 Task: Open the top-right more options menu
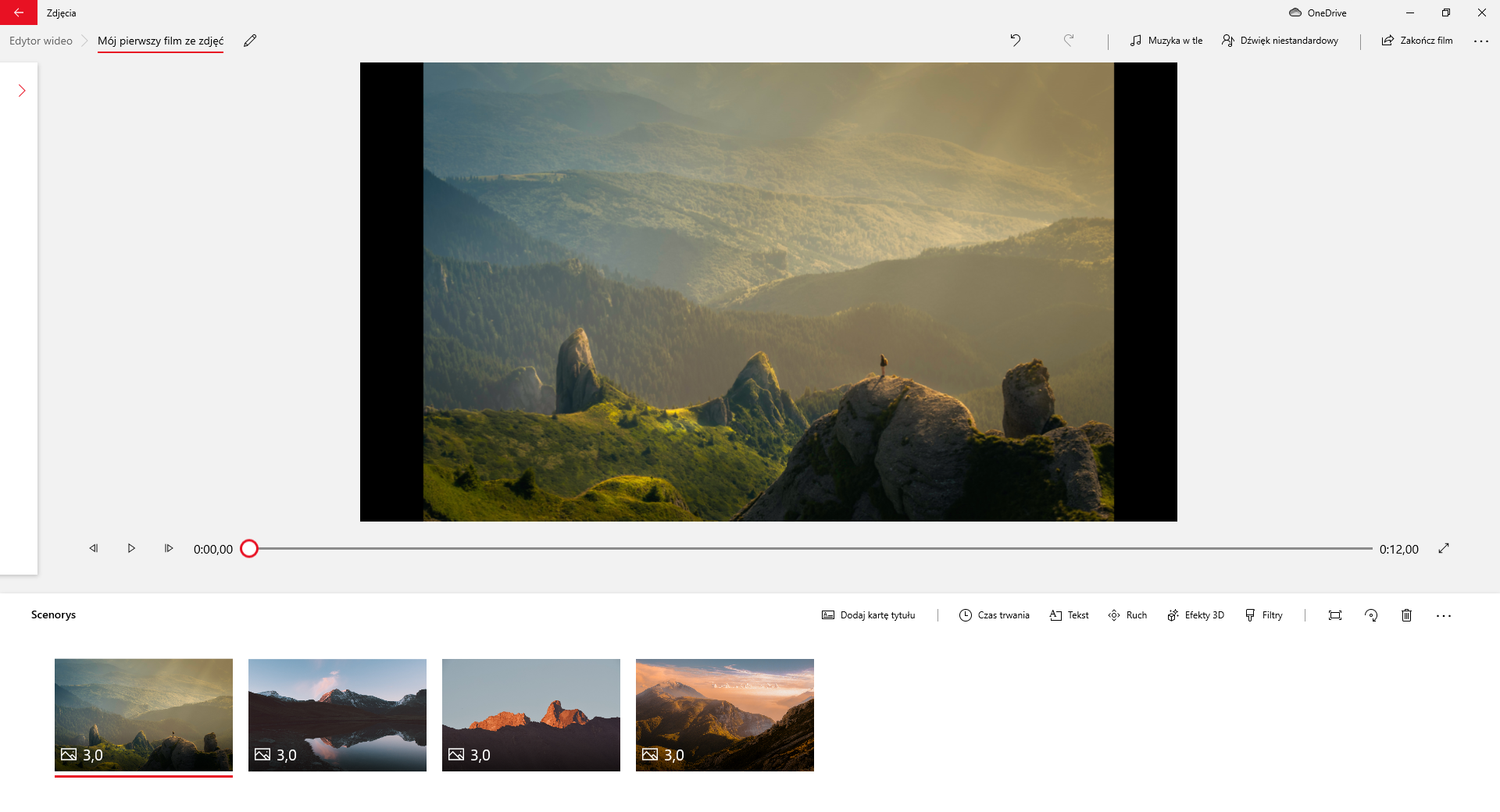(1480, 41)
